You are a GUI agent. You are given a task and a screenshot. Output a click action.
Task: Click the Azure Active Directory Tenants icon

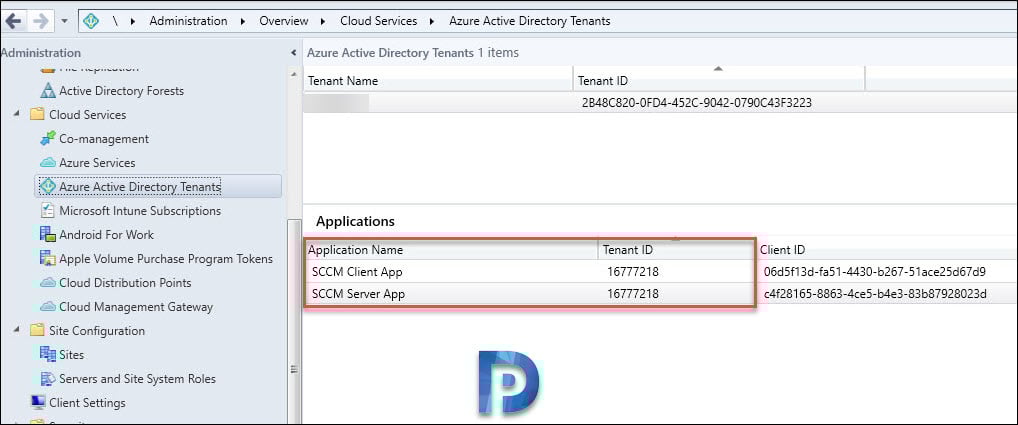(48, 186)
